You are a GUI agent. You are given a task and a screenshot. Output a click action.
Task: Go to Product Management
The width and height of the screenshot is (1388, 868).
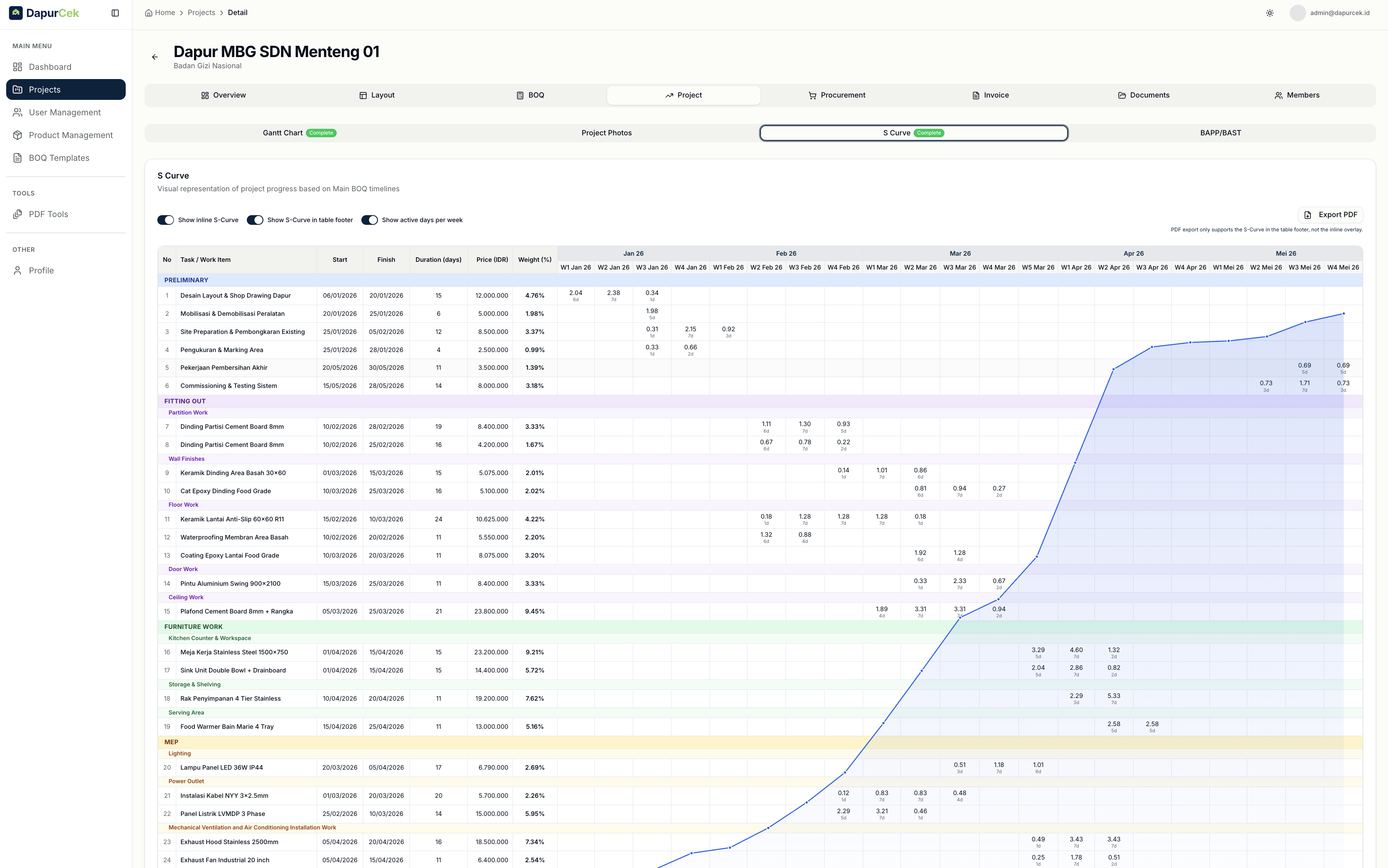[x=66, y=135]
